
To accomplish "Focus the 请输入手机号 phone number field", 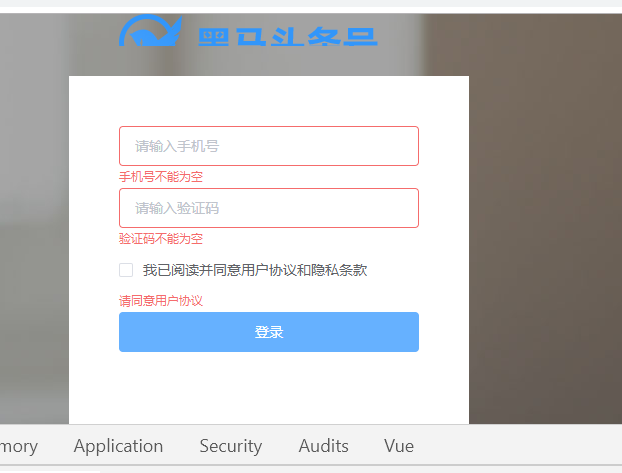I will pyautogui.click(x=269, y=146).
